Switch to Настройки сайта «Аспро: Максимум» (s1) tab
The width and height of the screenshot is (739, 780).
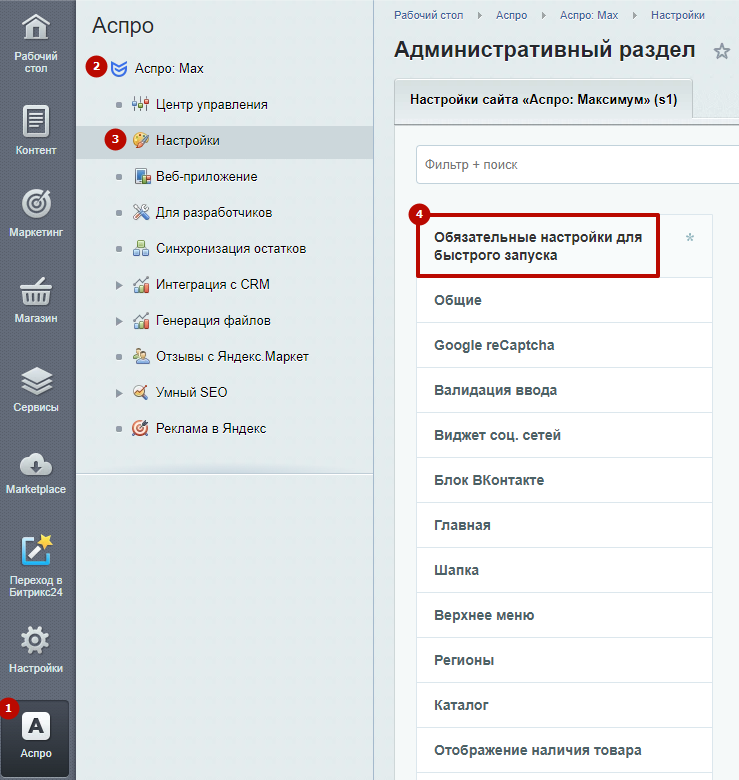coord(543,100)
